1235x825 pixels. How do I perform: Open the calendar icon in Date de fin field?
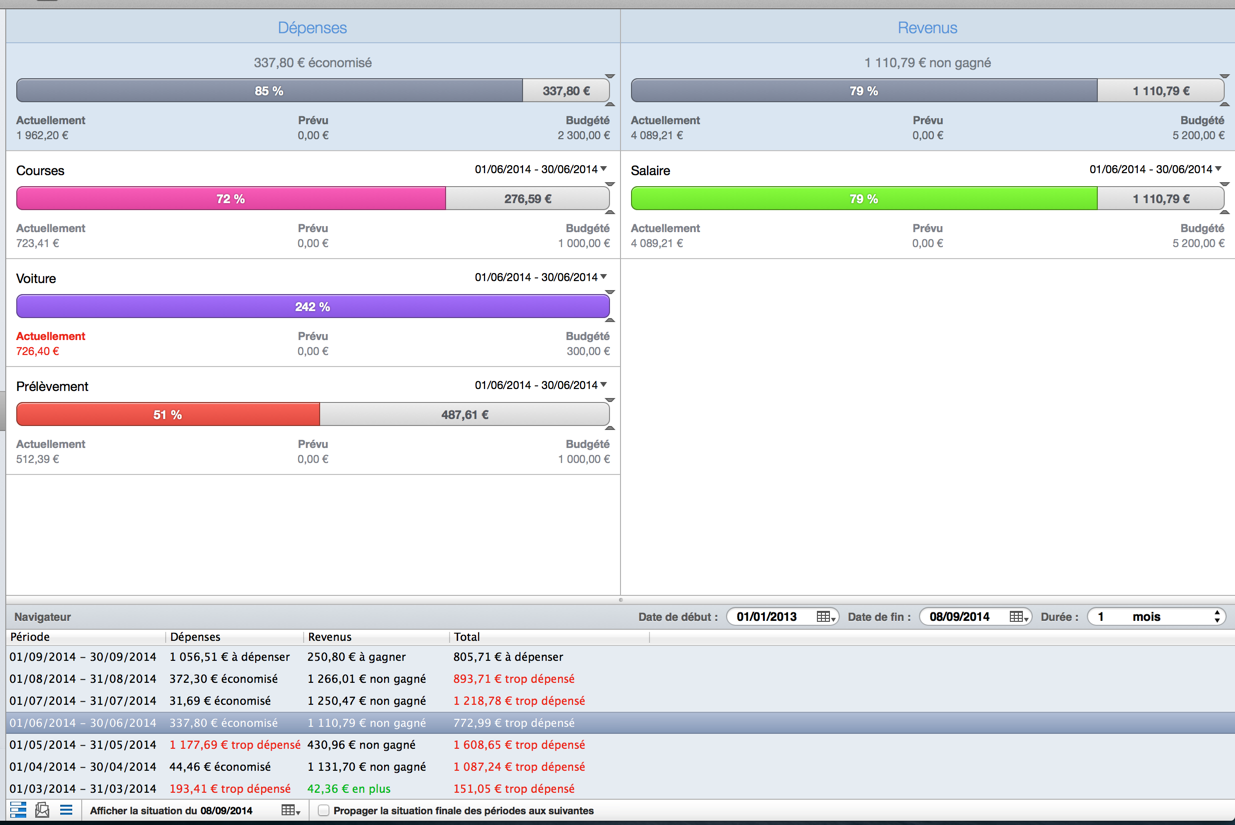point(1019,617)
